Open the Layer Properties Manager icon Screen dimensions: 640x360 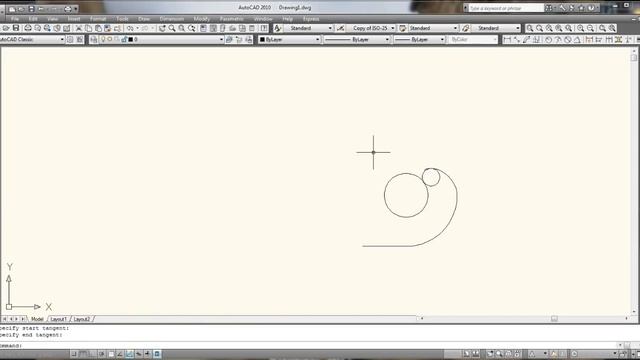pyautogui.click(x=93, y=40)
